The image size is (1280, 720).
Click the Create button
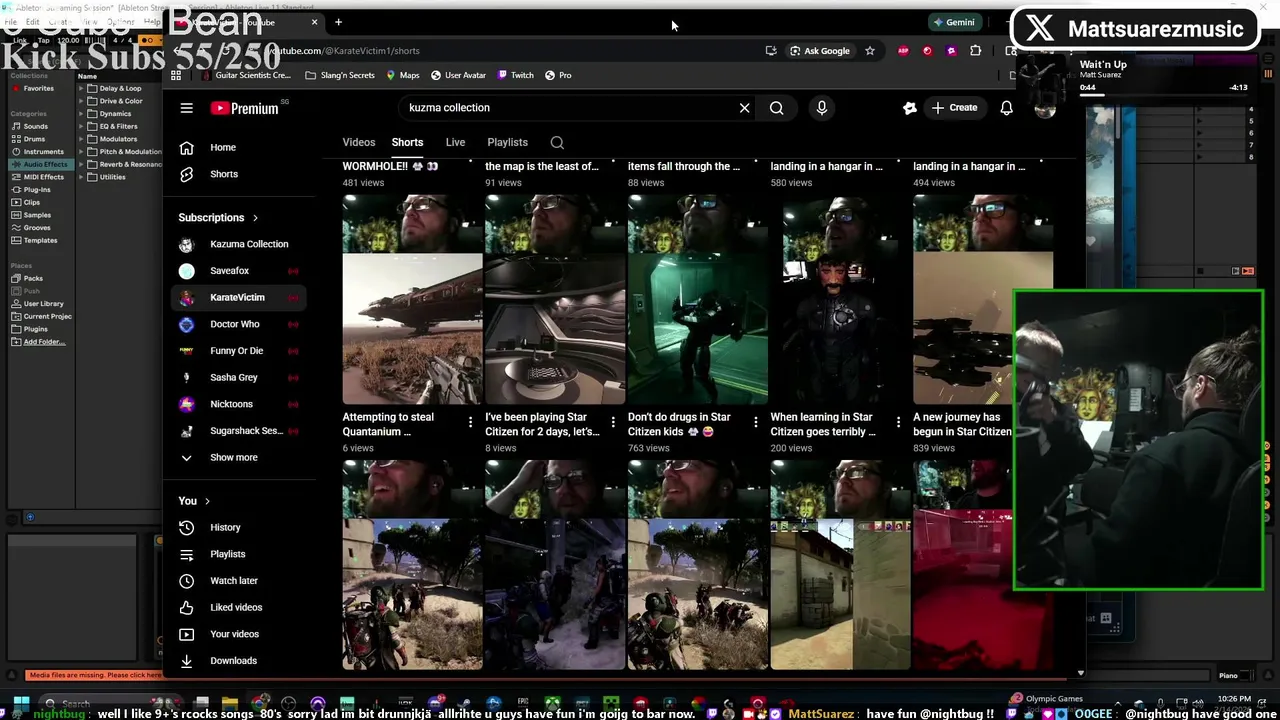[954, 108]
